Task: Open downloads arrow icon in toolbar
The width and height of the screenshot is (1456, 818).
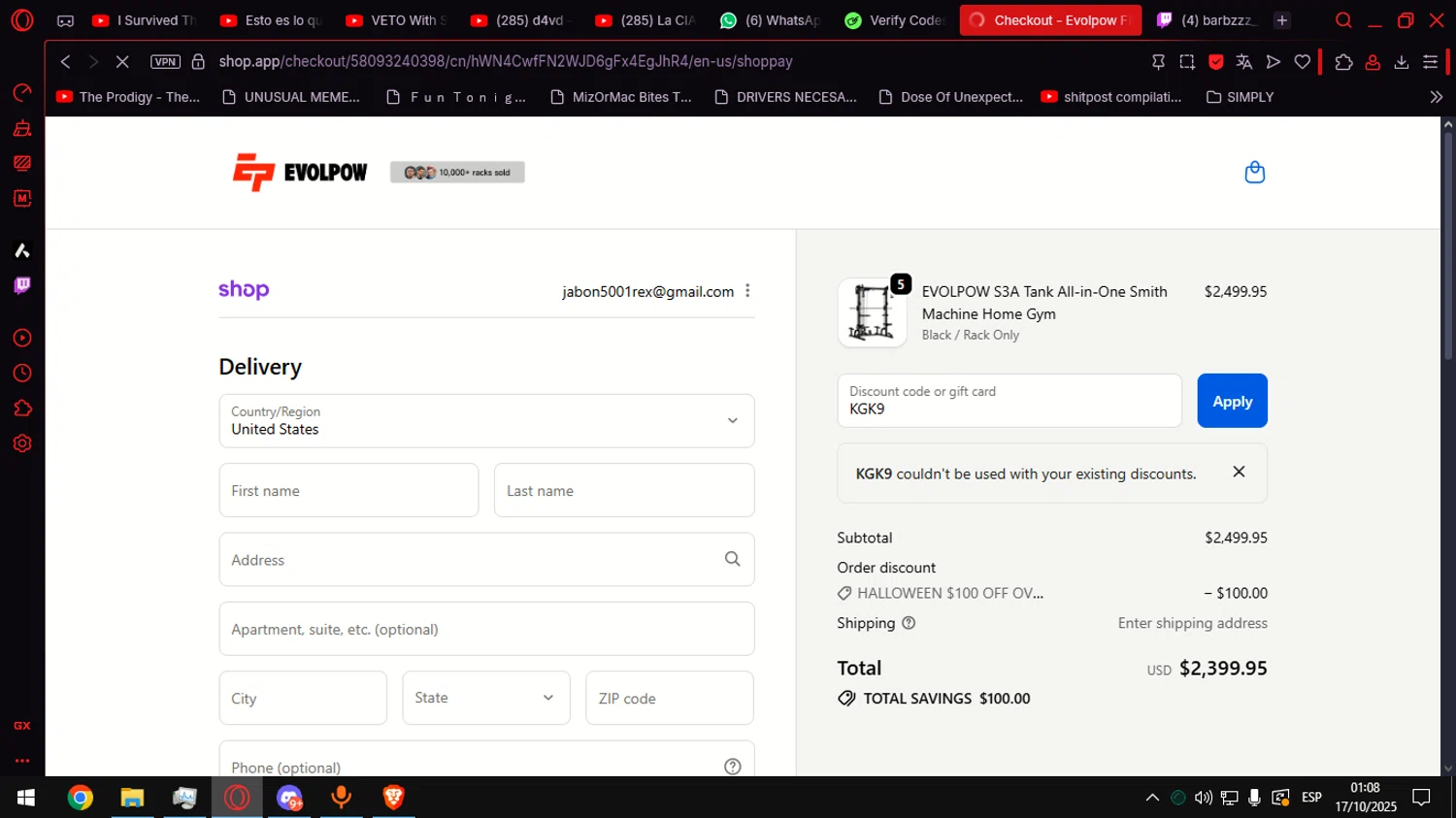Action: tap(1402, 61)
